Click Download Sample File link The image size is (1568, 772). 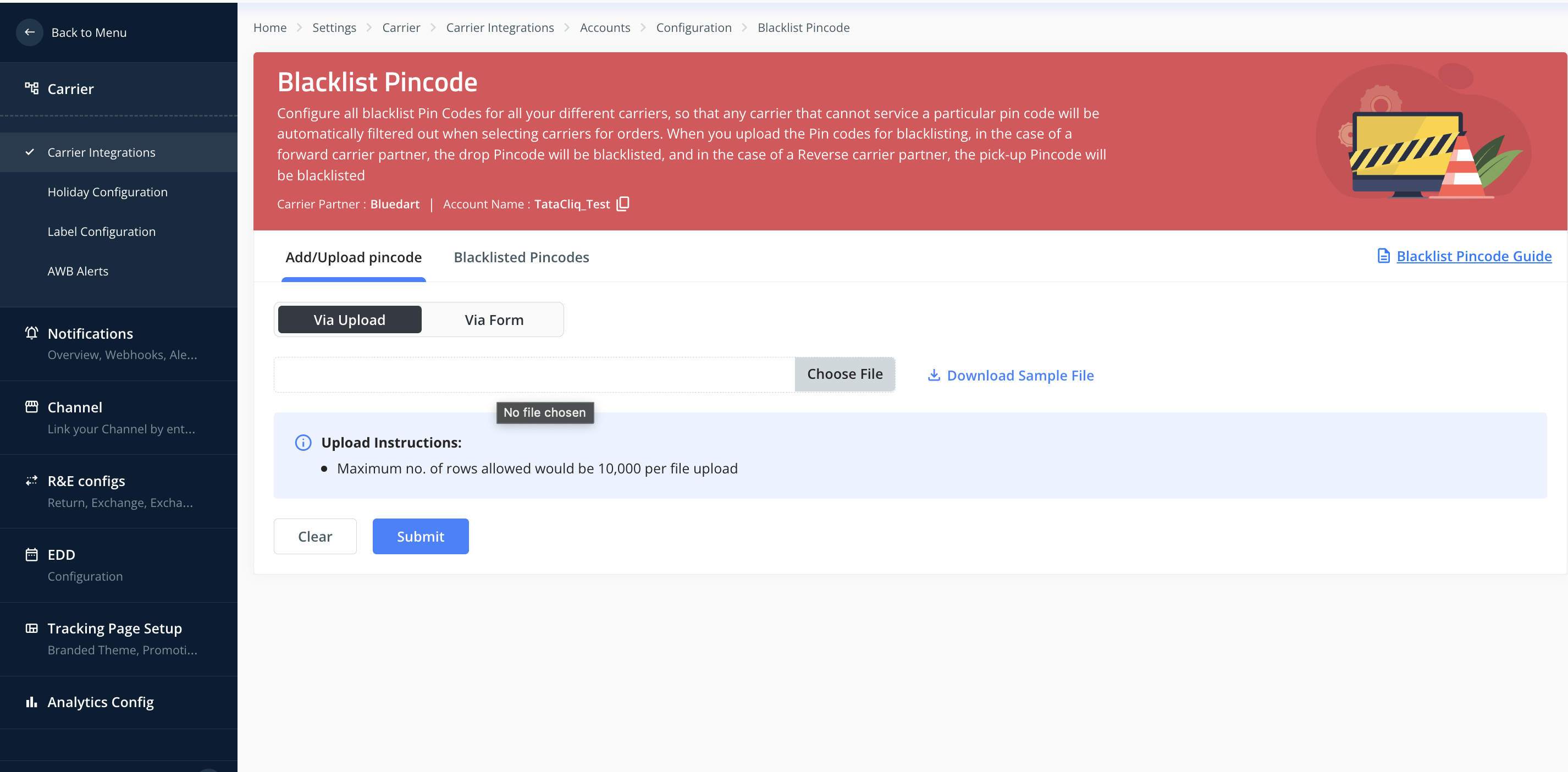point(1019,375)
